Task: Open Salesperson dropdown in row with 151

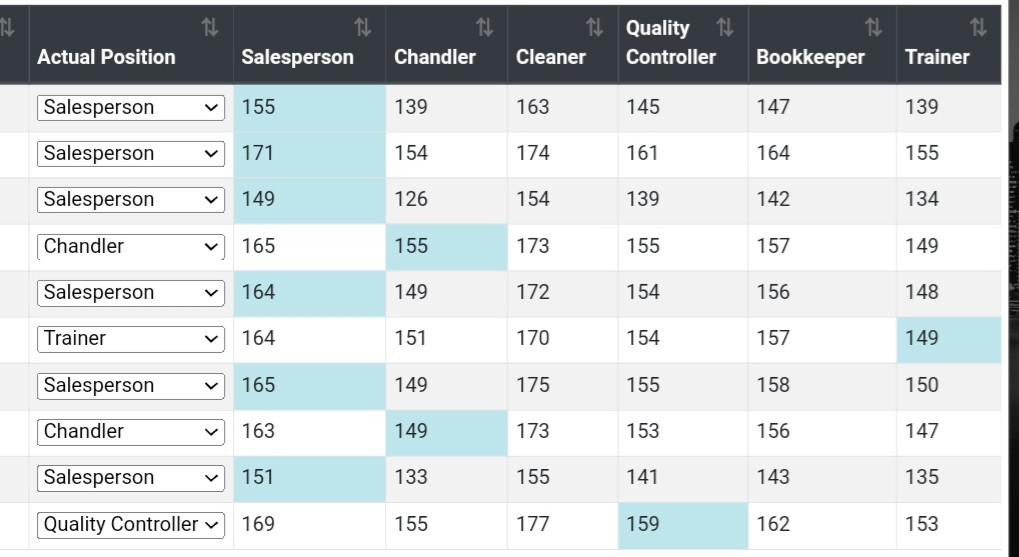Action: 131,478
